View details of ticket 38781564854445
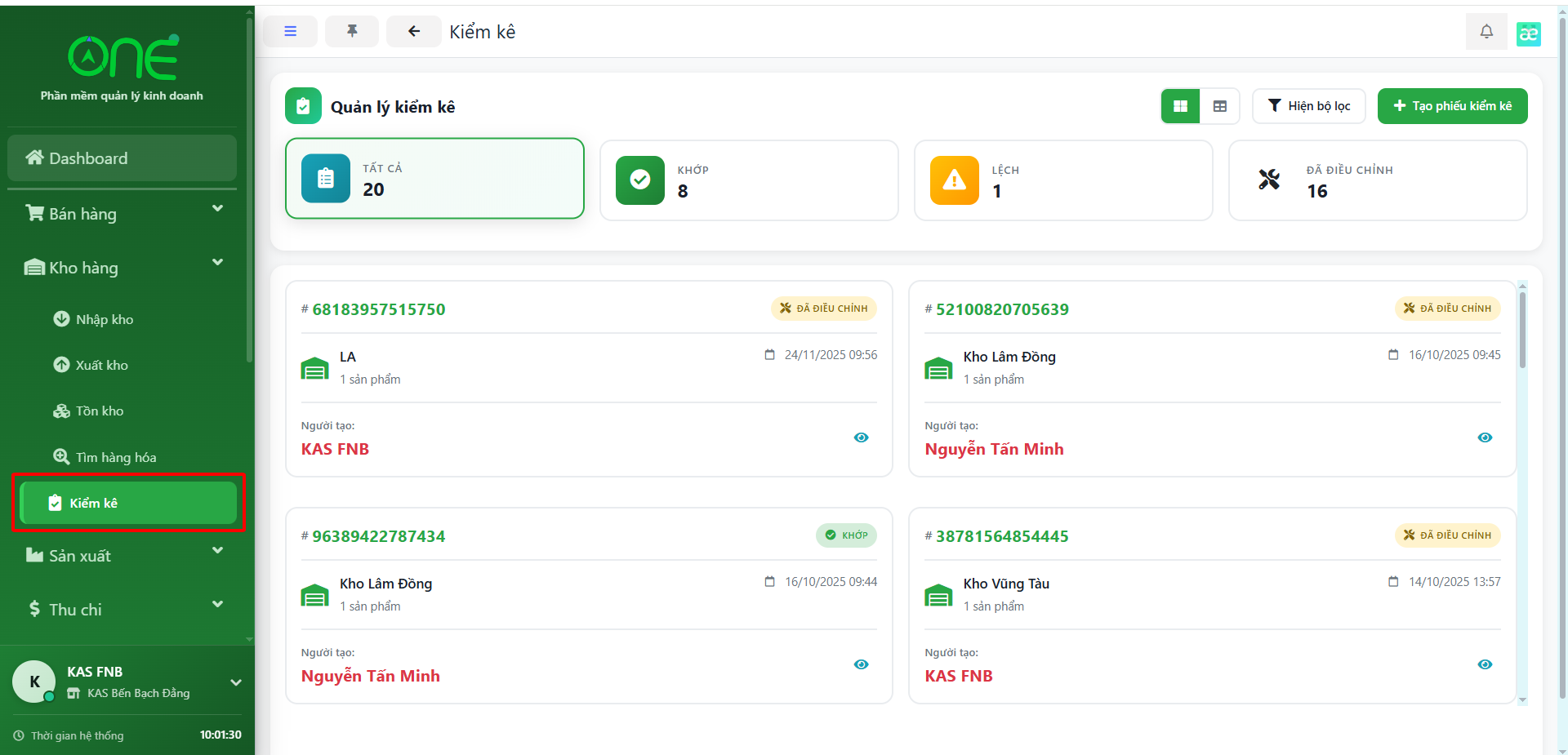 1484,664
